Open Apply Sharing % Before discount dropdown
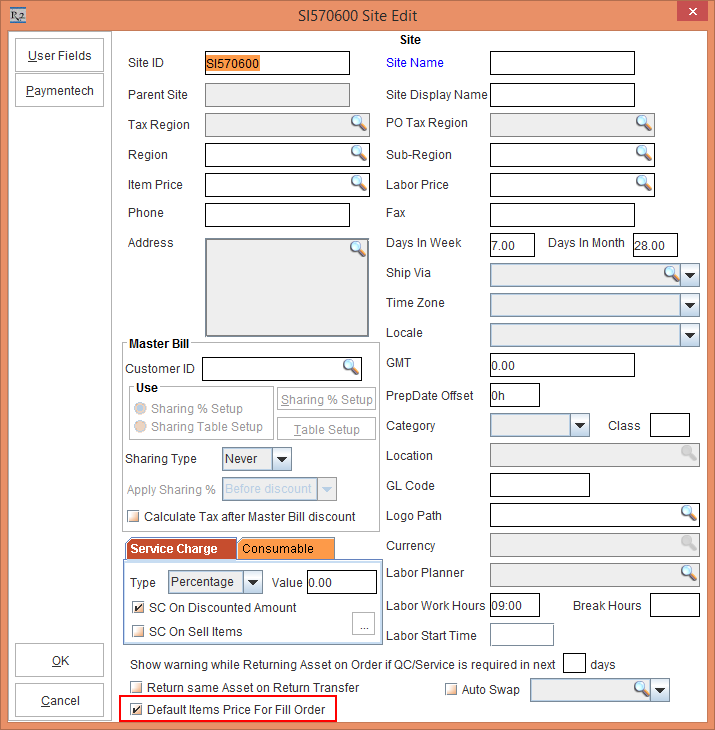Screen dimensions: 715x730 click(327, 489)
